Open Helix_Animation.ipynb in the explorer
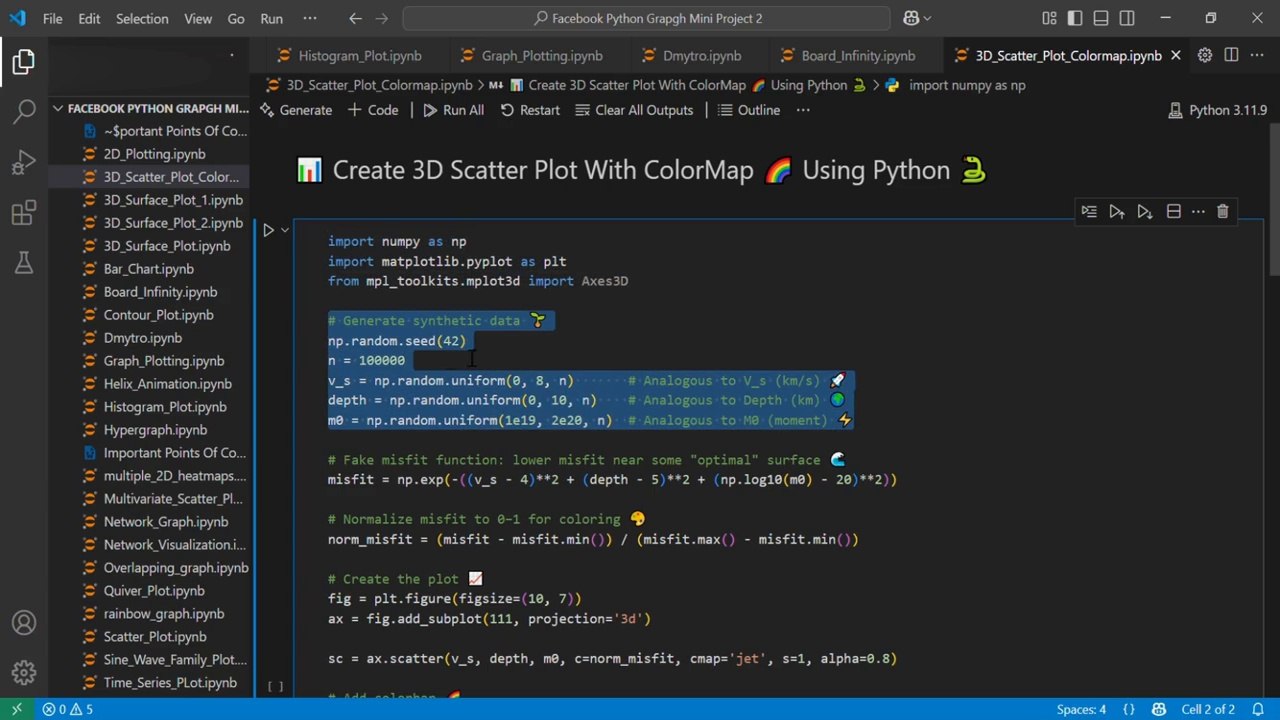Screen dimensions: 1280x720 point(167,384)
